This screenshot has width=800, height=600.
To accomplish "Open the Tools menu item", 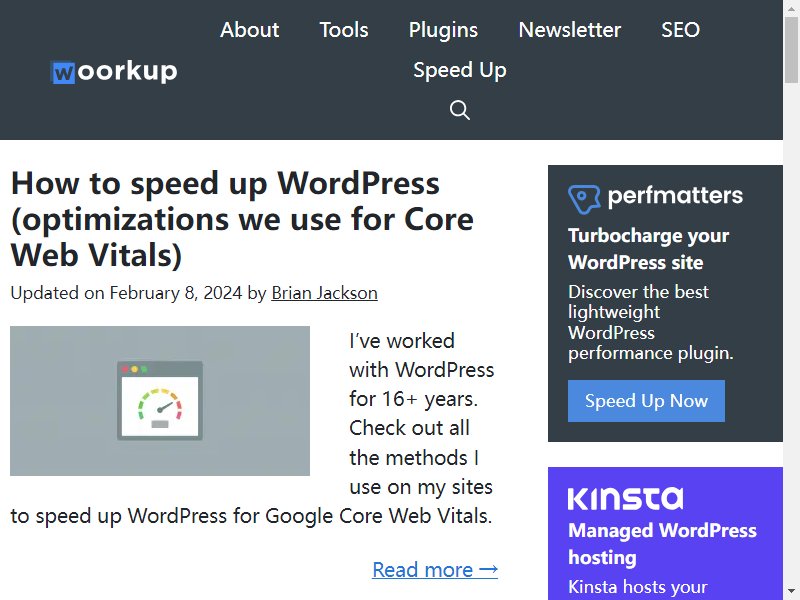I will coord(344,30).
